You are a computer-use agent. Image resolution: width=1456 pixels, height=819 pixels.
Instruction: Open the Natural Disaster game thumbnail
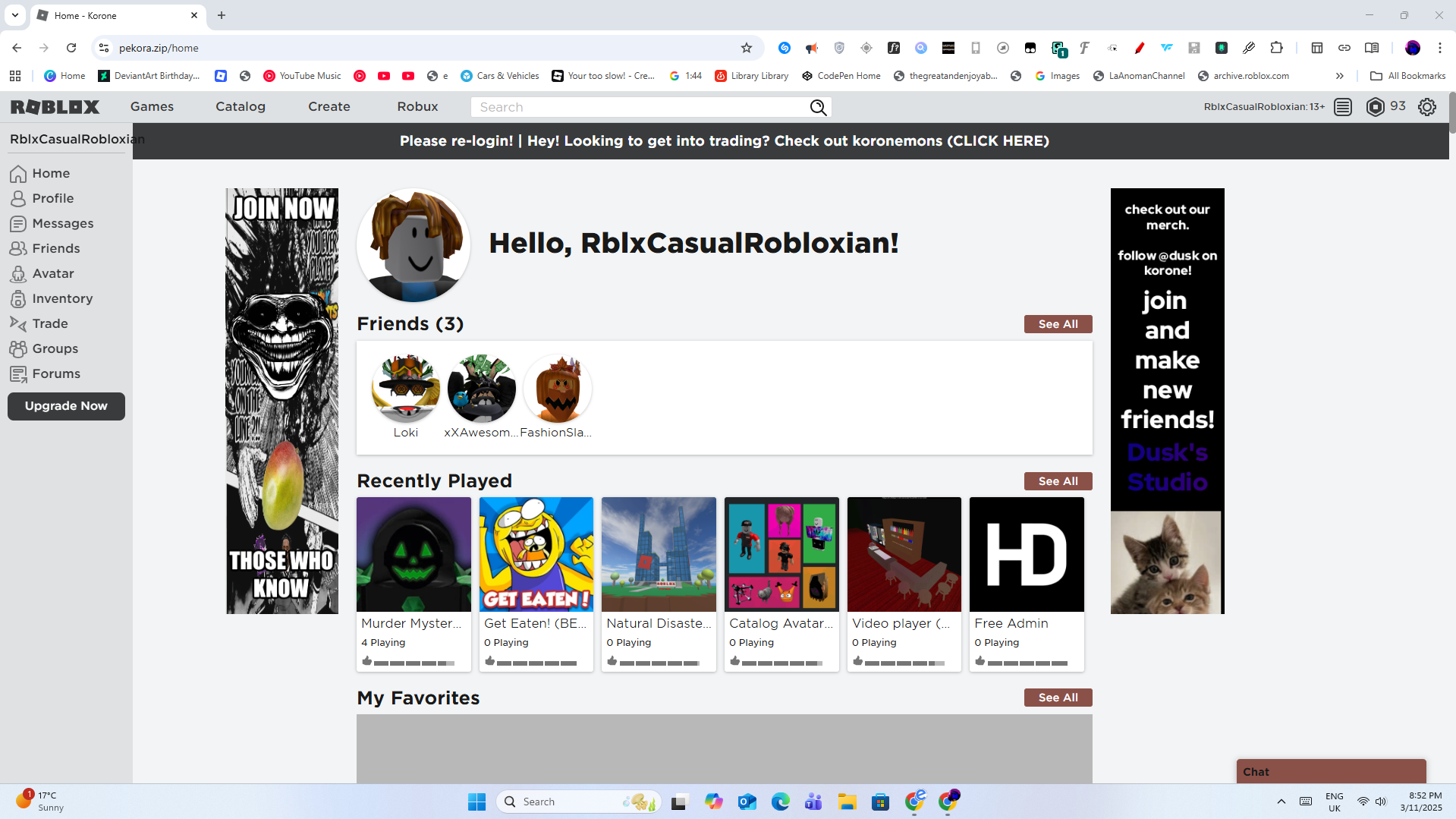(659, 555)
